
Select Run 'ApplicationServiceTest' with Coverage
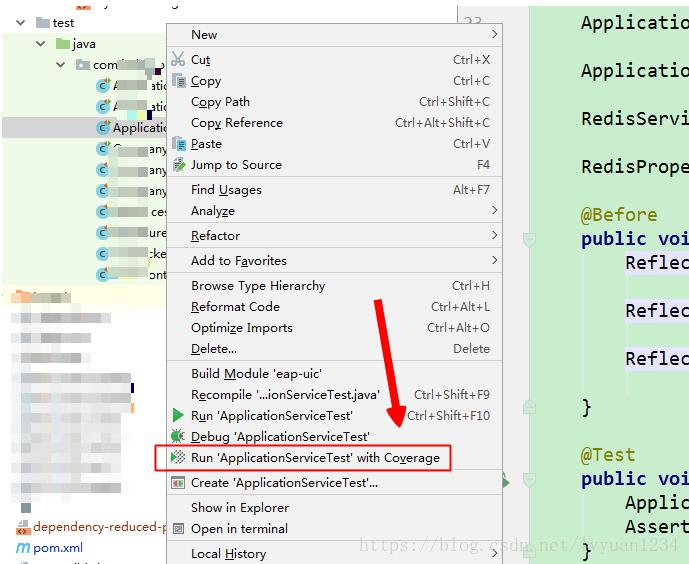[334, 458]
